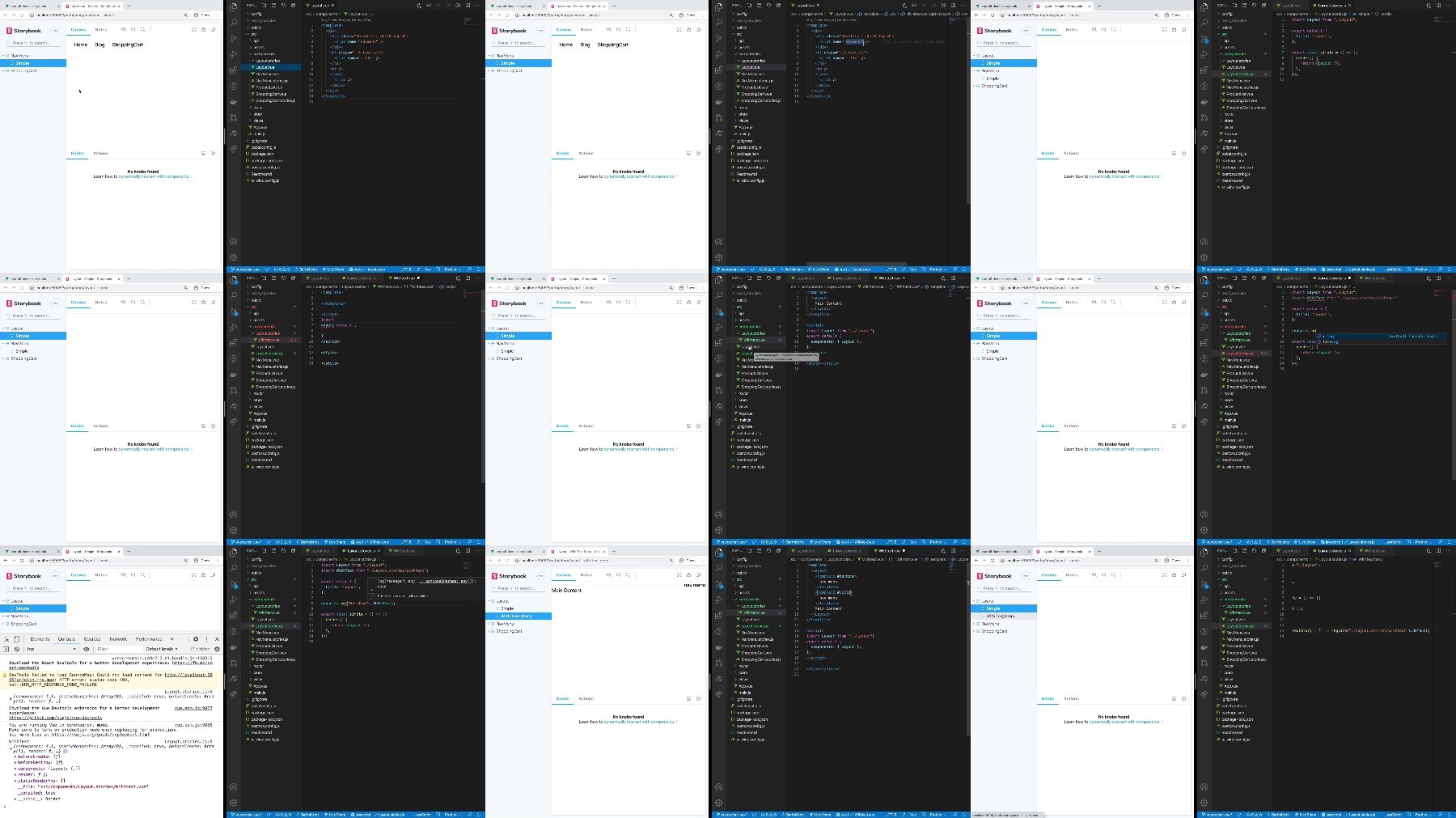Screen dimensions: 1456x818
Task: Open the DevTools Network tab
Action: click(118, 639)
